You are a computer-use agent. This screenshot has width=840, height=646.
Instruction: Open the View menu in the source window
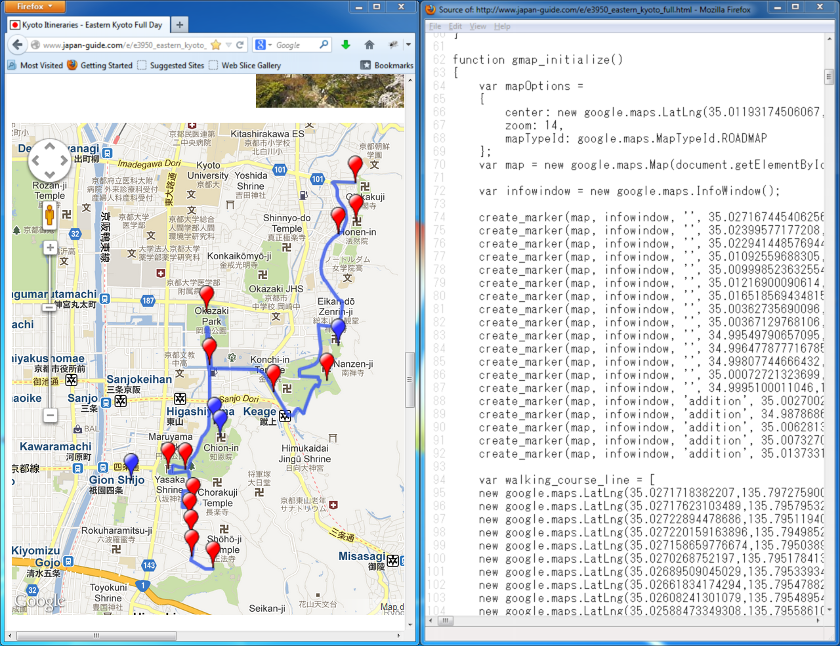tap(478, 26)
